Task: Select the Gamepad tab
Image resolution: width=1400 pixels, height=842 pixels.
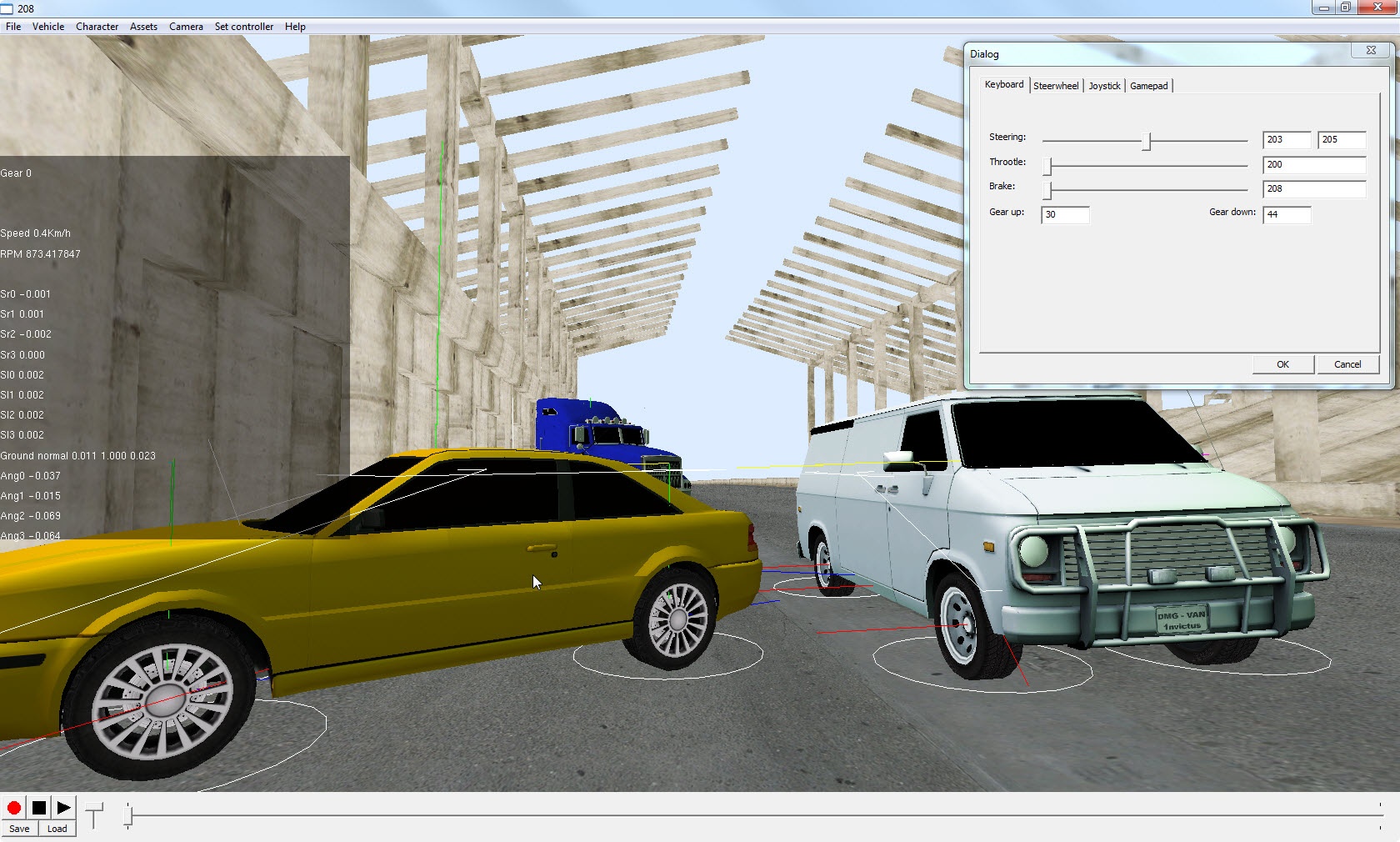Action: click(1148, 86)
